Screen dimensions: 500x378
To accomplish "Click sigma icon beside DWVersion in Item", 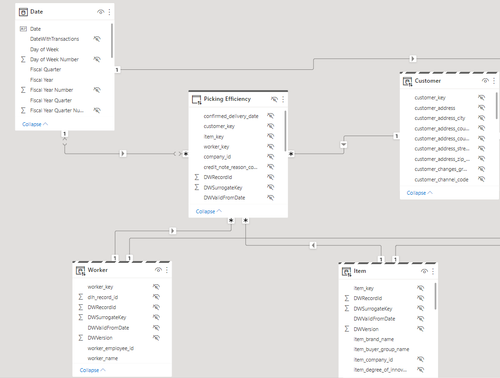I will [347, 329].
